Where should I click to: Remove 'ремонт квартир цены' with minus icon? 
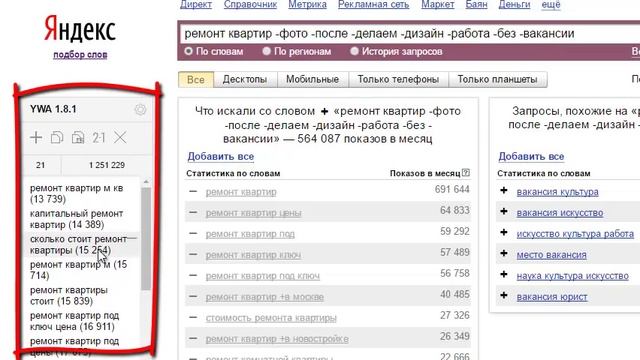click(193, 212)
